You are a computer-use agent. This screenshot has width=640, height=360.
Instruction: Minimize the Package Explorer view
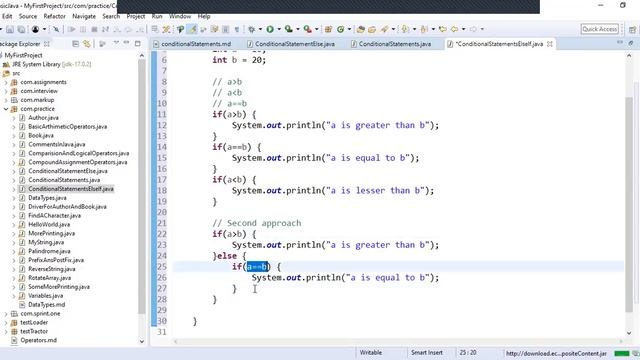pyautogui.click(x=127, y=42)
